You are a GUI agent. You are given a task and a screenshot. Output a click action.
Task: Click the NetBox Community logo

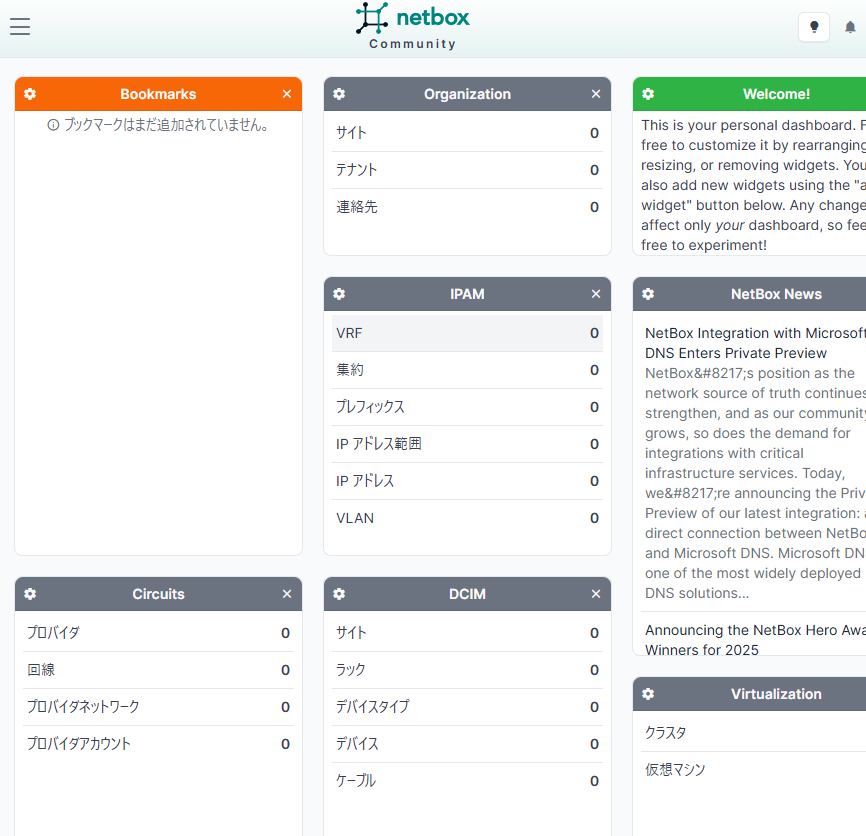point(413,26)
